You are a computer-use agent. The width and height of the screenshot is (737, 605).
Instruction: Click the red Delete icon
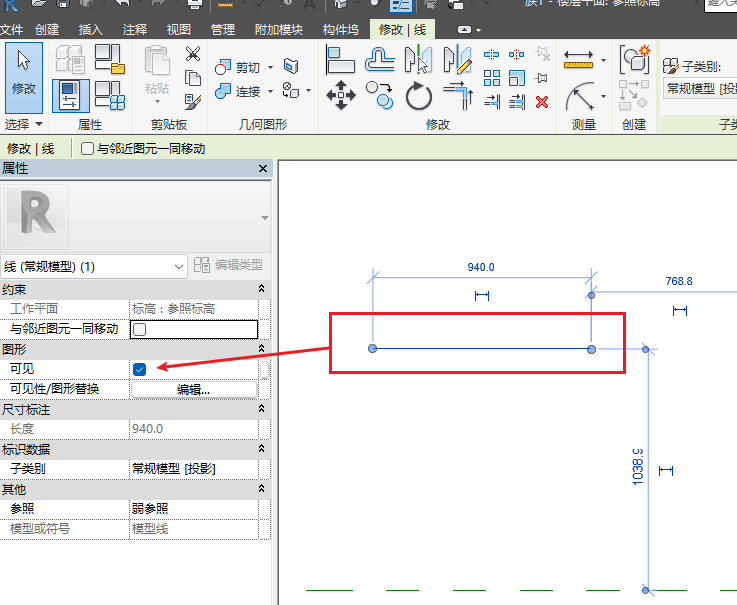click(x=542, y=102)
